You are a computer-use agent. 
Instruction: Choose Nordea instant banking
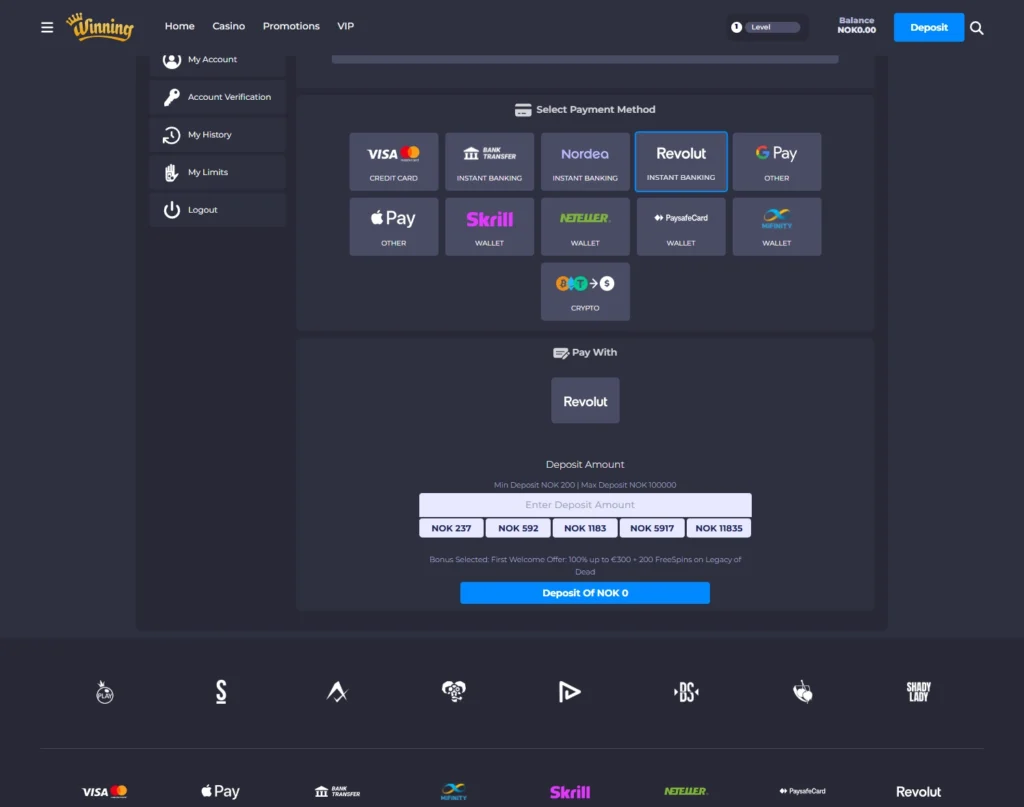[x=585, y=161]
